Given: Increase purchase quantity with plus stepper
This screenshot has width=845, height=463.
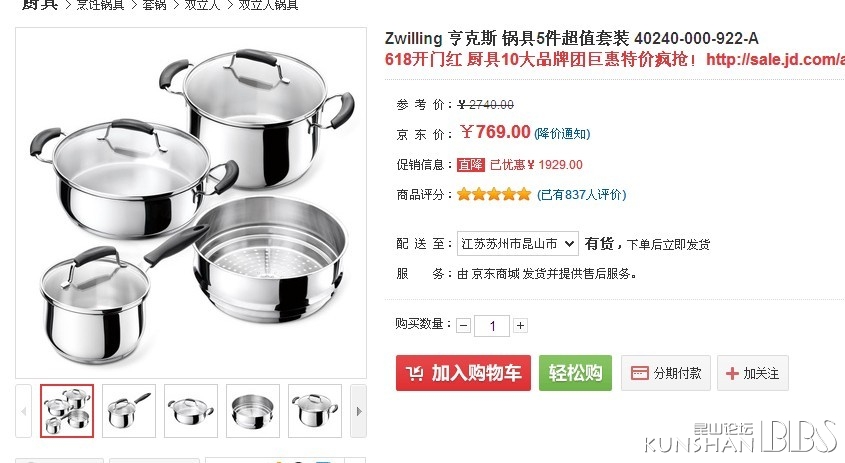Looking at the screenshot, I should [520, 326].
